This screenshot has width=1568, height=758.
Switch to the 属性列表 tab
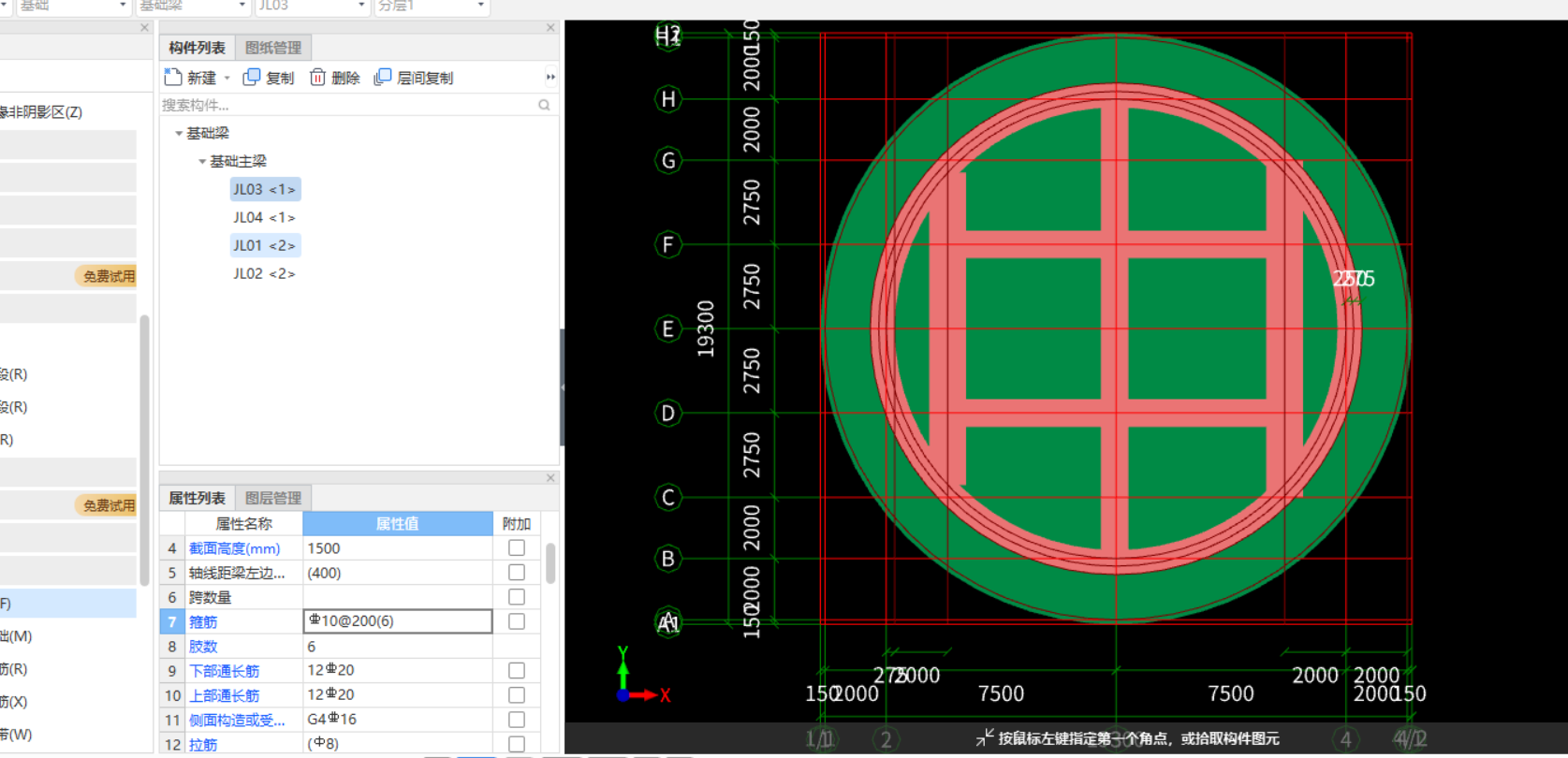(x=197, y=498)
